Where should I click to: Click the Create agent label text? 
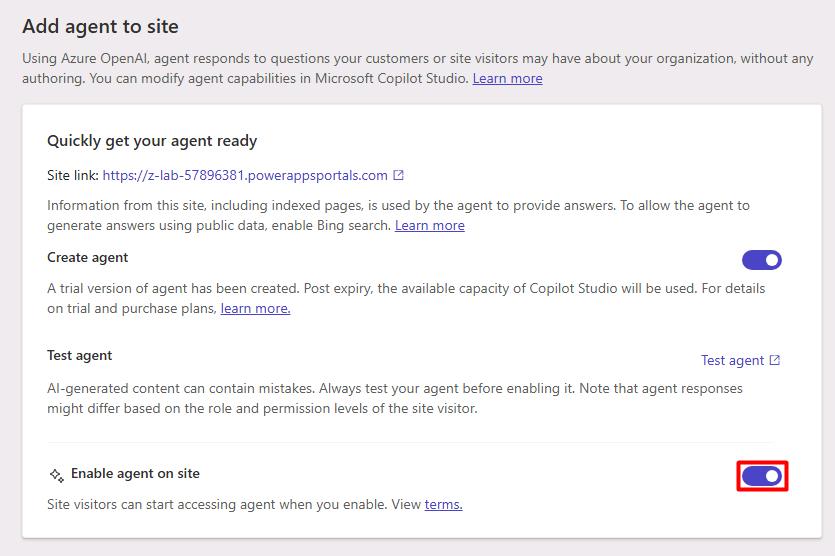(88, 257)
